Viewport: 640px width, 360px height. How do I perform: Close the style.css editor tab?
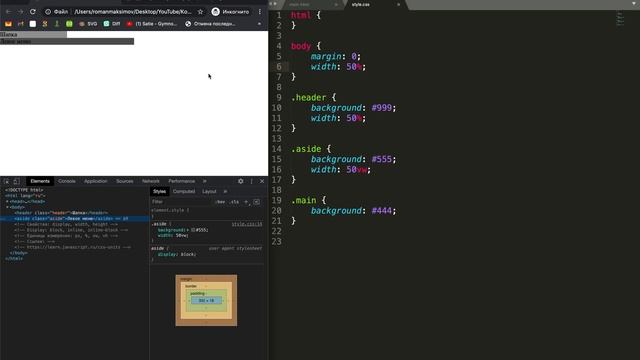tap(398, 4)
